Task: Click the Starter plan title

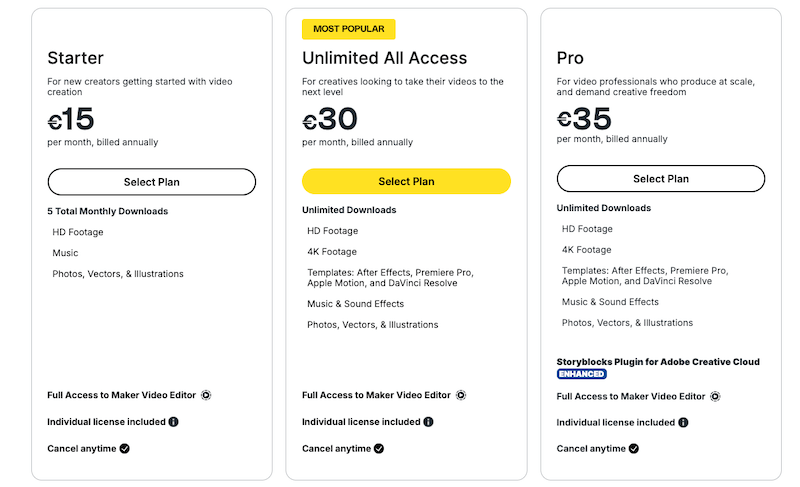Action: (x=76, y=58)
